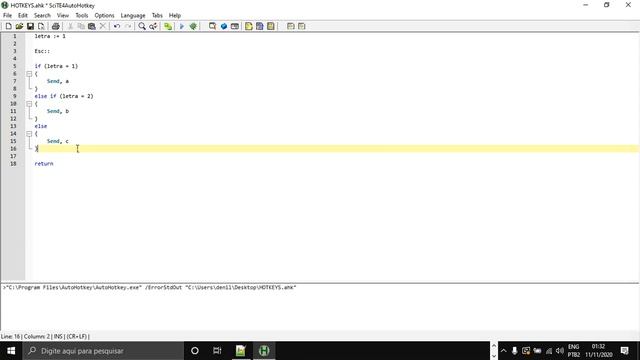
Task: Open the volume speaker tray icon
Action: point(560,351)
